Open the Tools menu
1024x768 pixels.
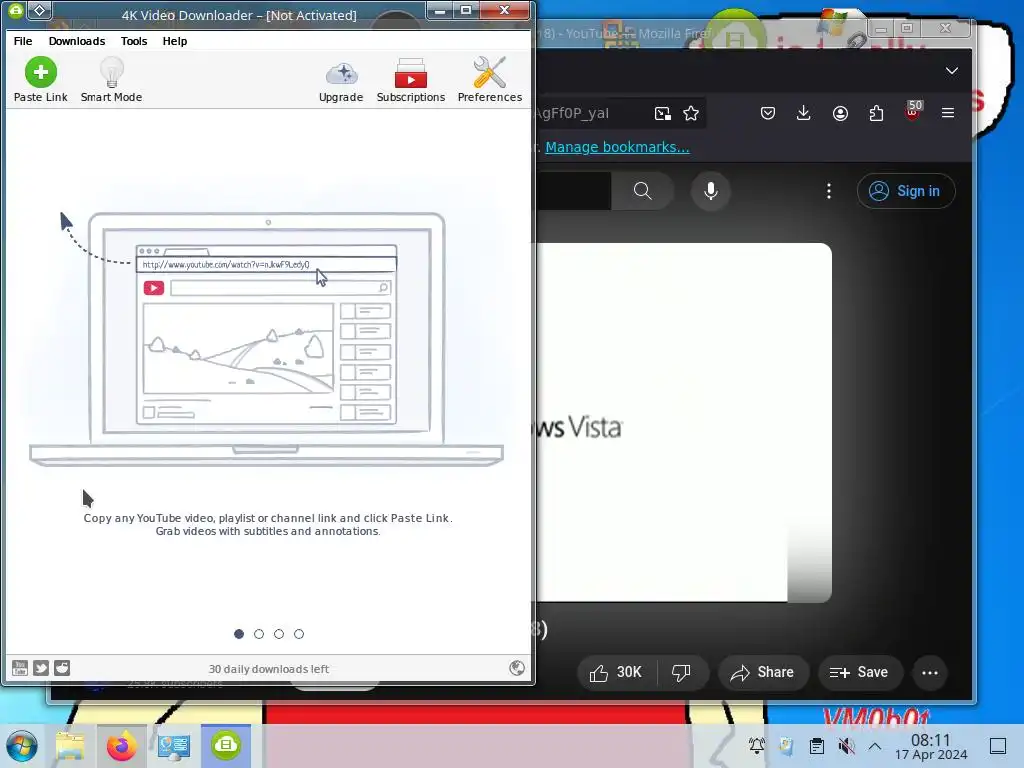(134, 40)
